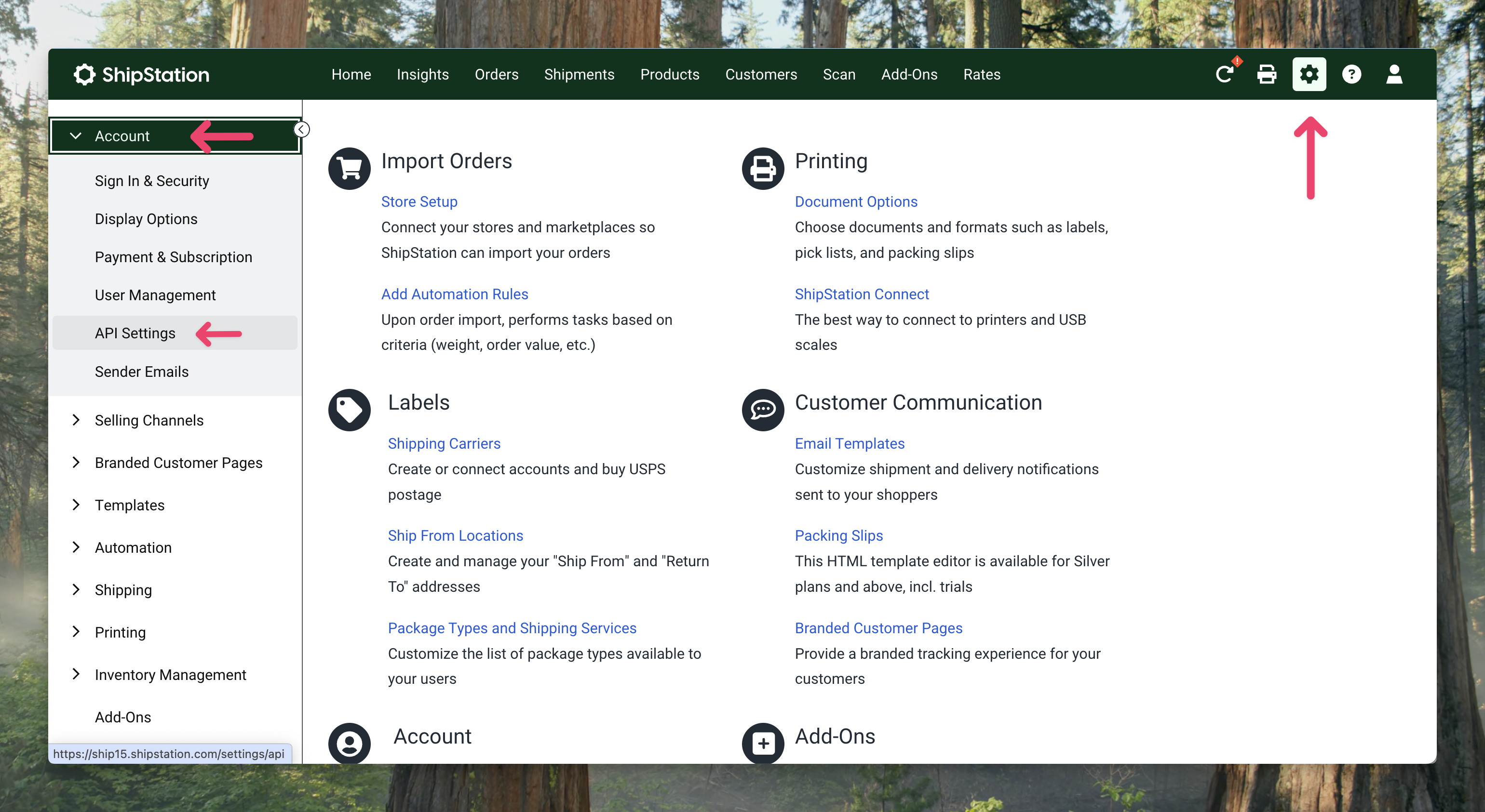Click the user profile icon
The image size is (1485, 812).
[x=1394, y=74]
